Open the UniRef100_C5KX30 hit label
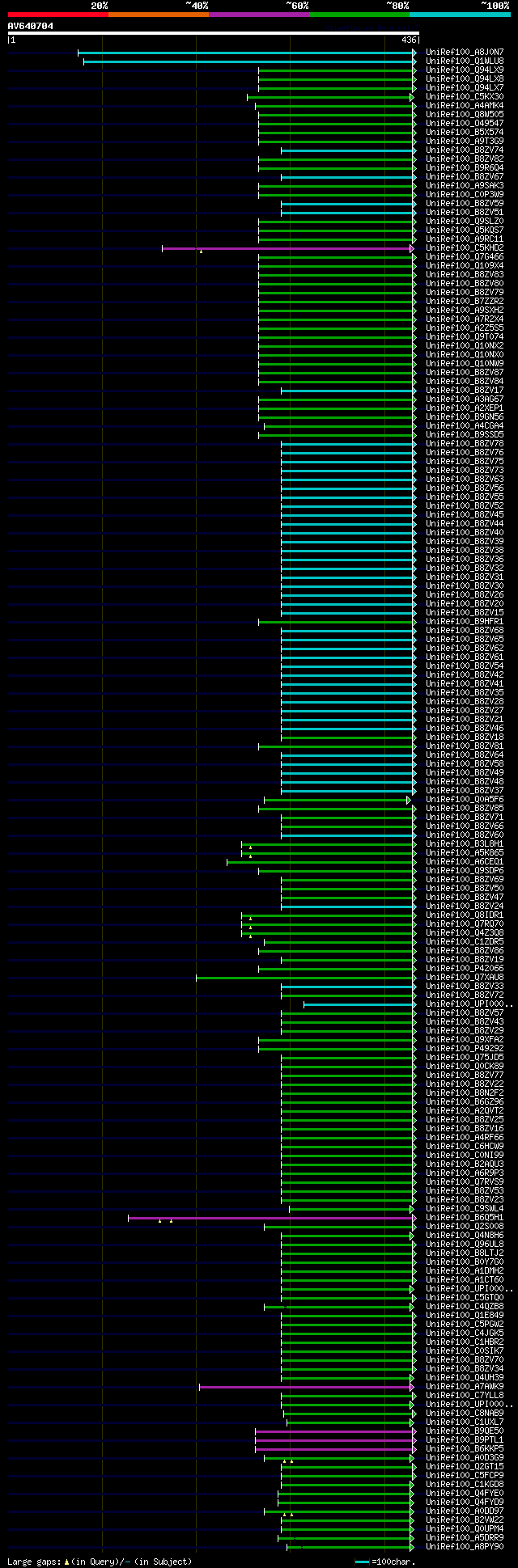 [465, 97]
